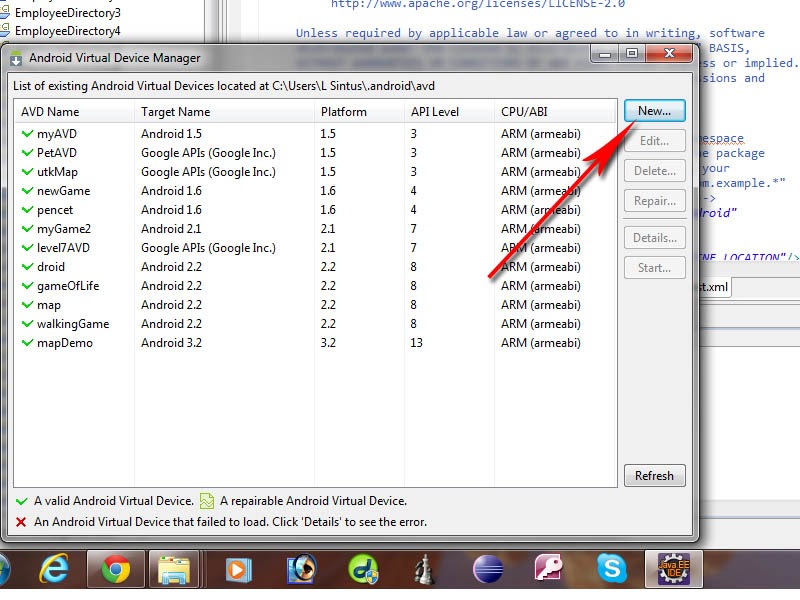Sort by the Target Name column header
Viewport: 800px width, 600px height.
224,112
